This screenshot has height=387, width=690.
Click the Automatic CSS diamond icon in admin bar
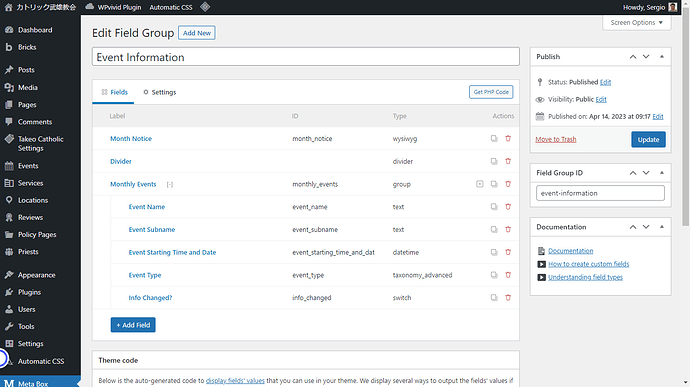pos(205,7)
